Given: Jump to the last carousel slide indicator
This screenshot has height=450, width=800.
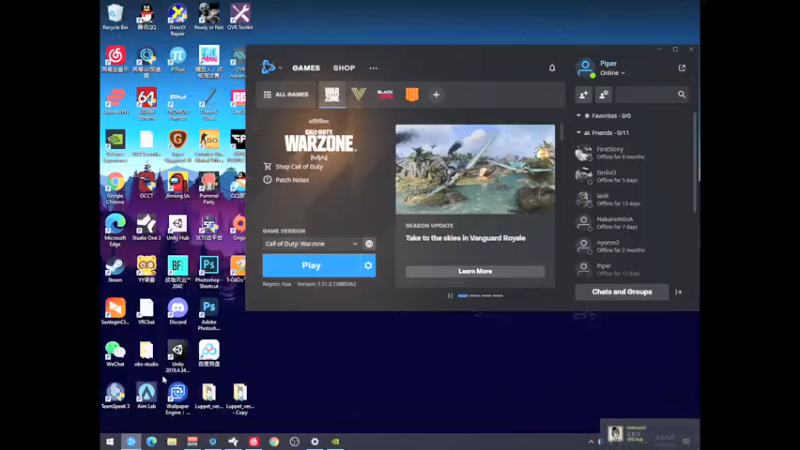Looking at the screenshot, I should 498,295.
